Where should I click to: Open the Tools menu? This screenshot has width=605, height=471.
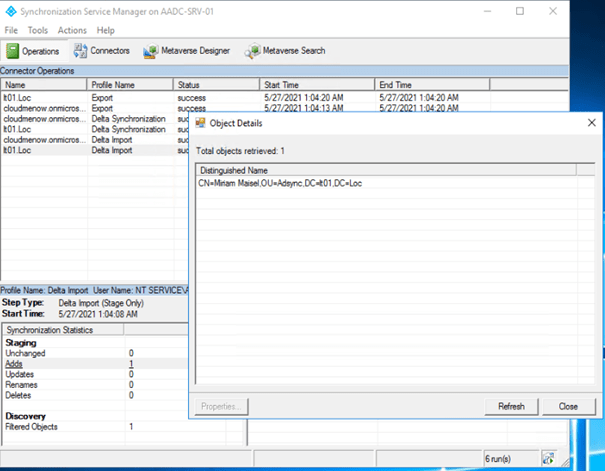38,31
